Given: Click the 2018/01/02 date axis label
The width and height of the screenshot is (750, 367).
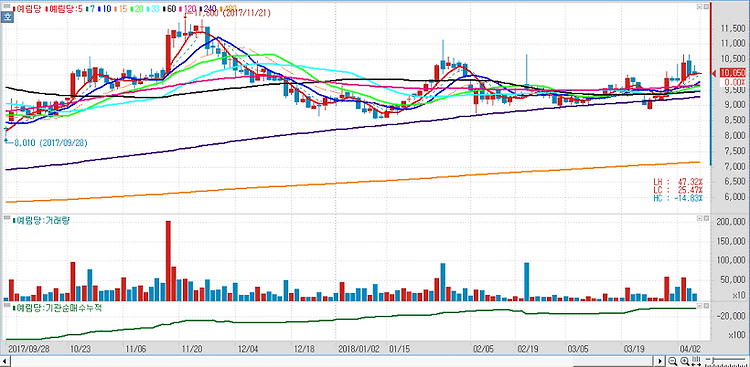Looking at the screenshot, I should tap(358, 349).
